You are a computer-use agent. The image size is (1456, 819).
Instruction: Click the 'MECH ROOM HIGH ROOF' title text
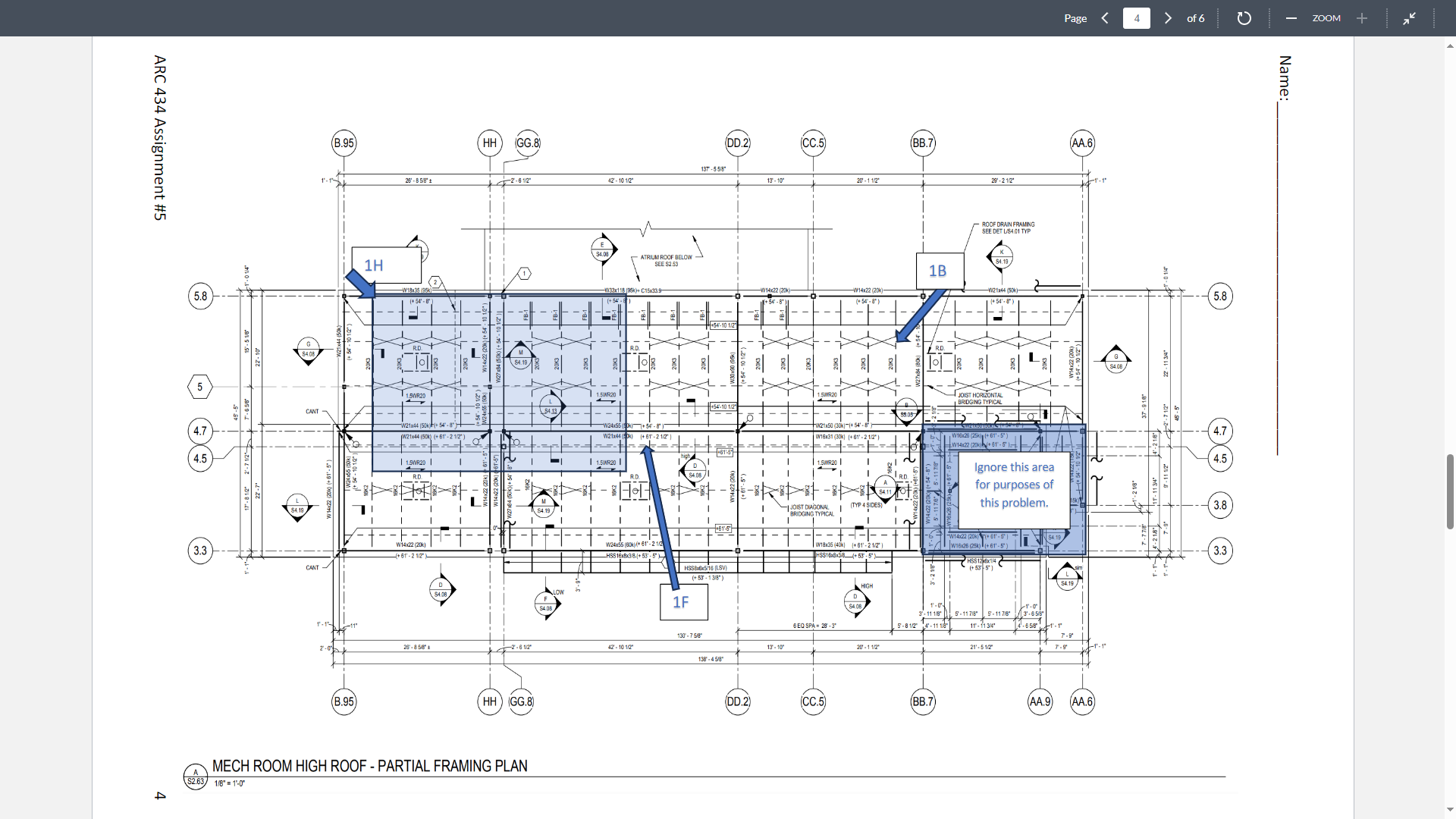tap(370, 766)
